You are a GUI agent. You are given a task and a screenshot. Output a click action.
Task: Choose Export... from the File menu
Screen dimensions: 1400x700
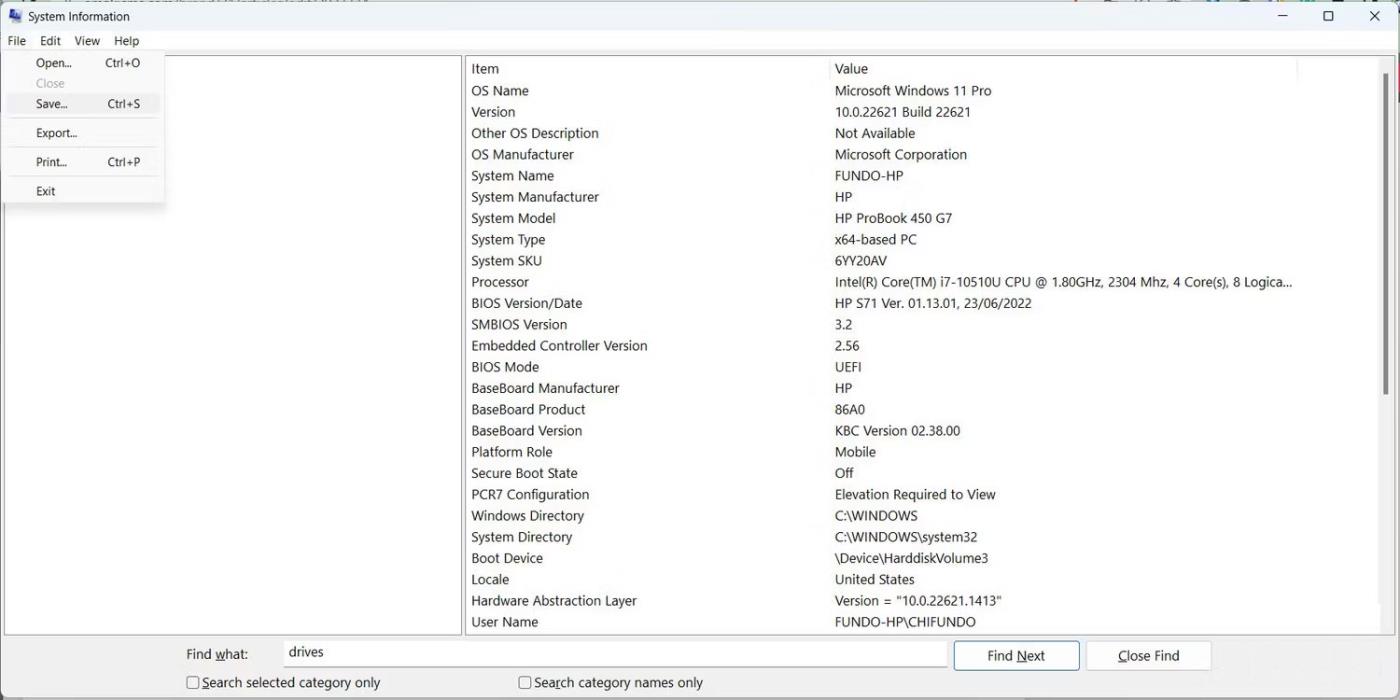[83, 133]
